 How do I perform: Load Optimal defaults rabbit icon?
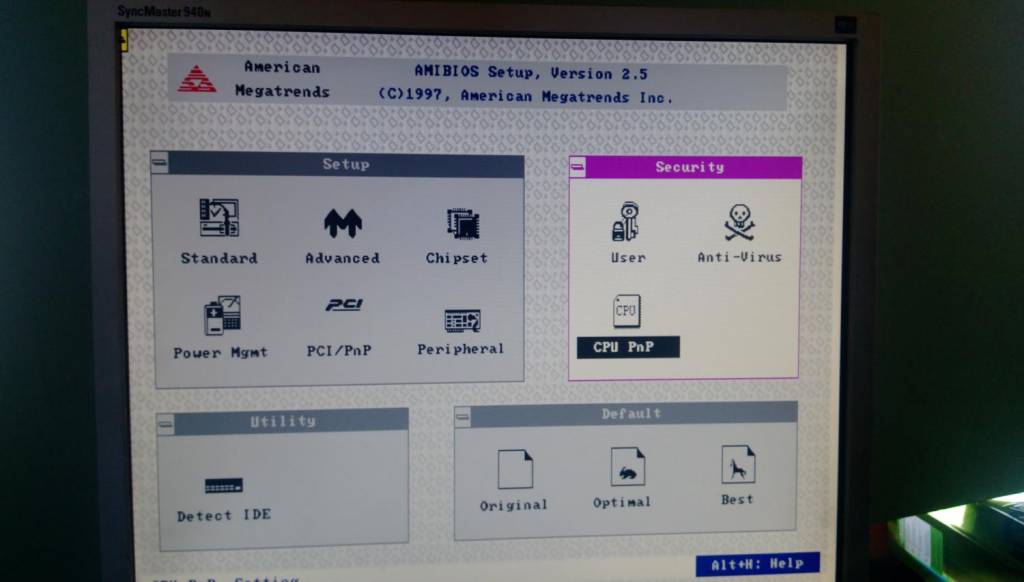coord(628,466)
